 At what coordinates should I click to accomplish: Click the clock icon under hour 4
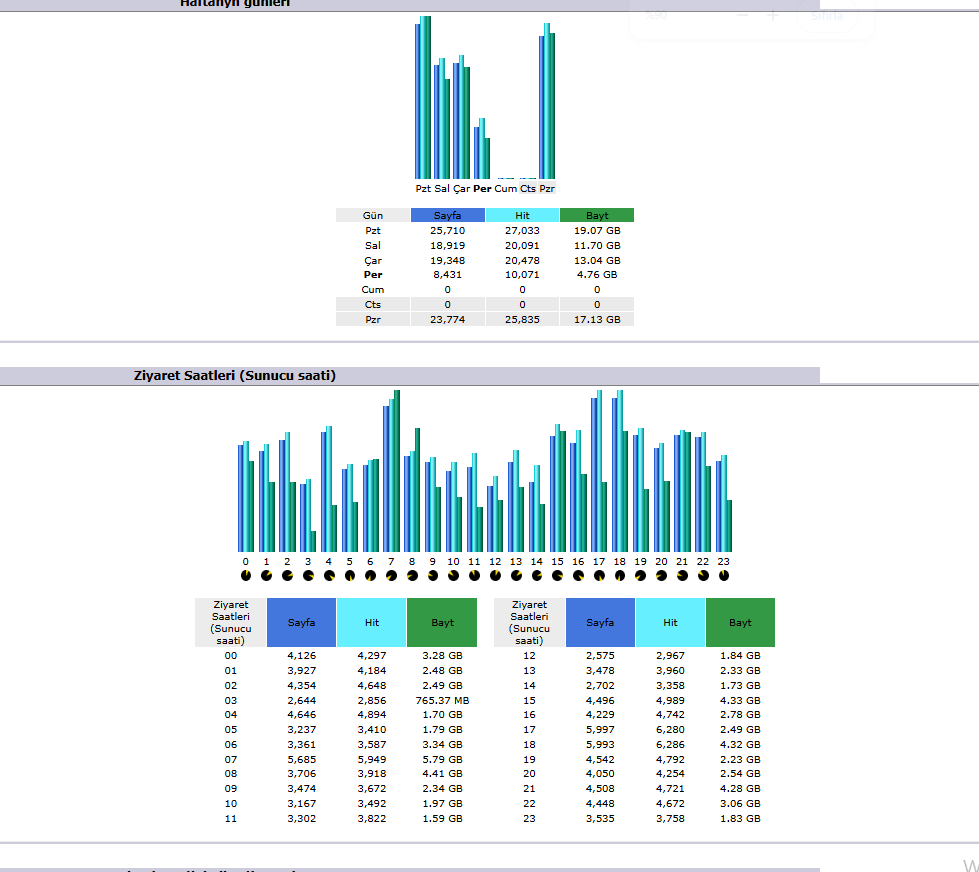pyautogui.click(x=329, y=576)
